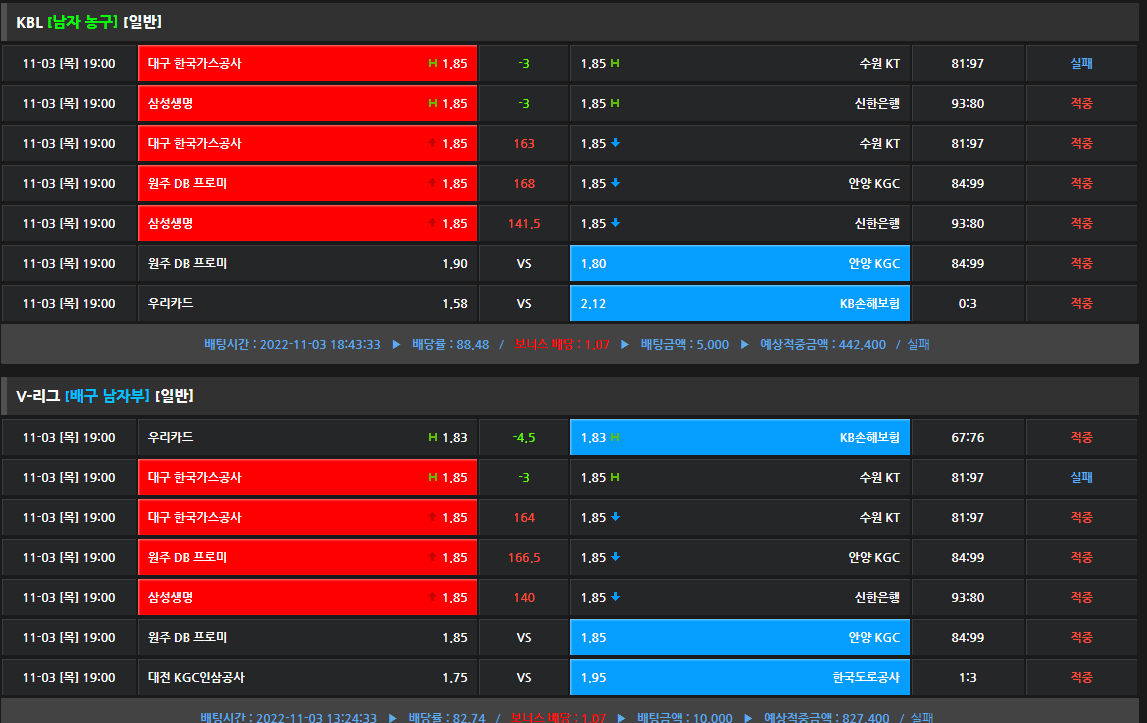
Task: Click green H icon on 삼성생명 handicap -3 row
Action: (x=433, y=104)
